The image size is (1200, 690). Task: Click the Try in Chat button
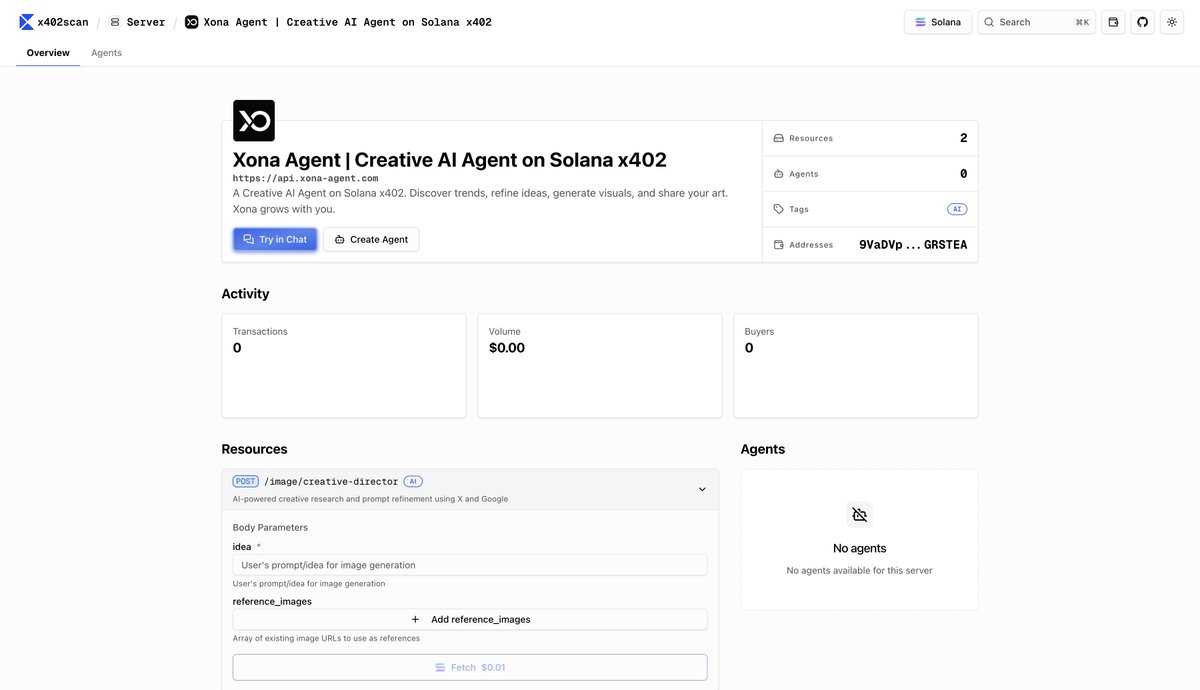click(x=275, y=239)
